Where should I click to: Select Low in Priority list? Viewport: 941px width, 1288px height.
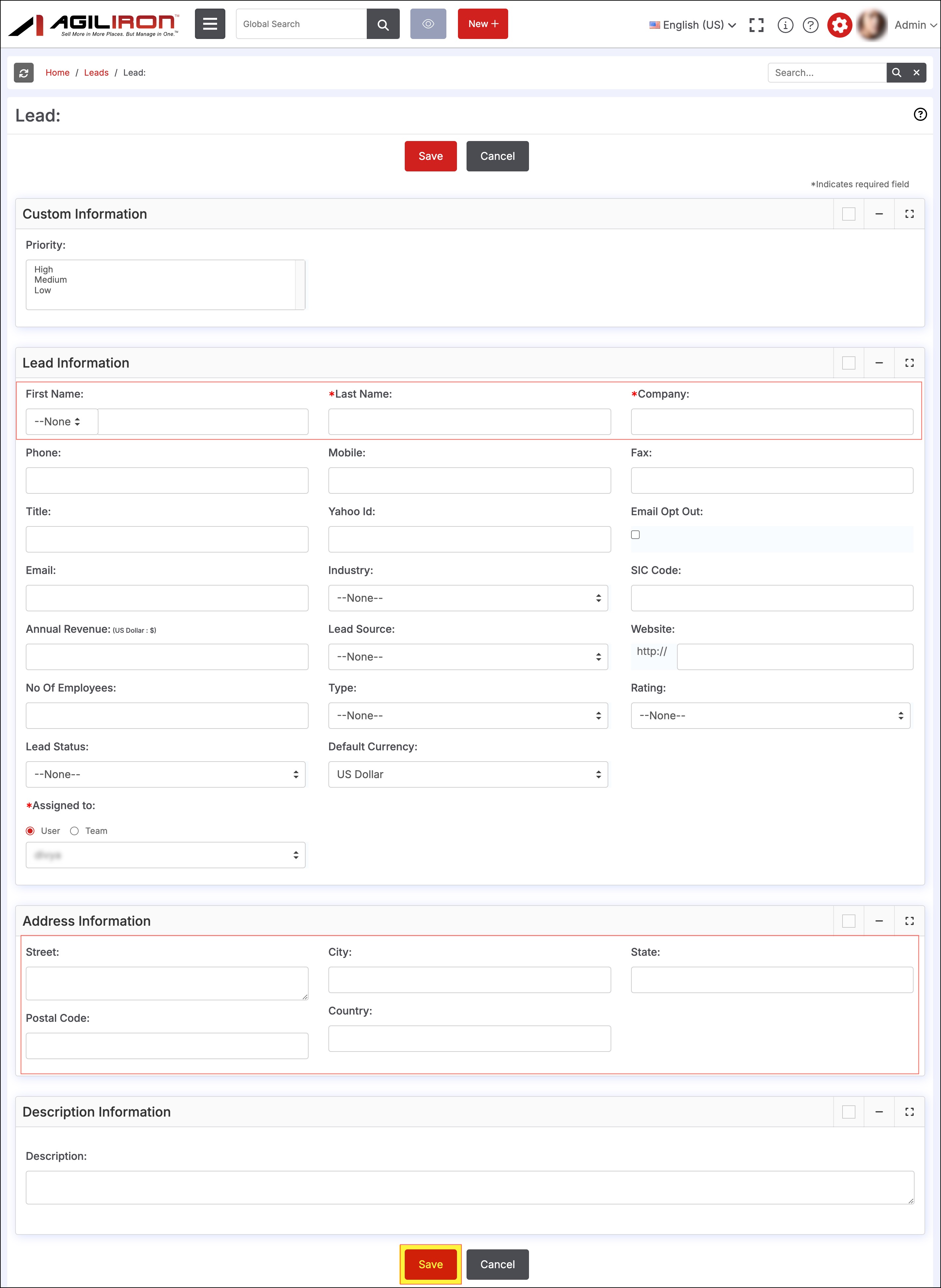(43, 290)
